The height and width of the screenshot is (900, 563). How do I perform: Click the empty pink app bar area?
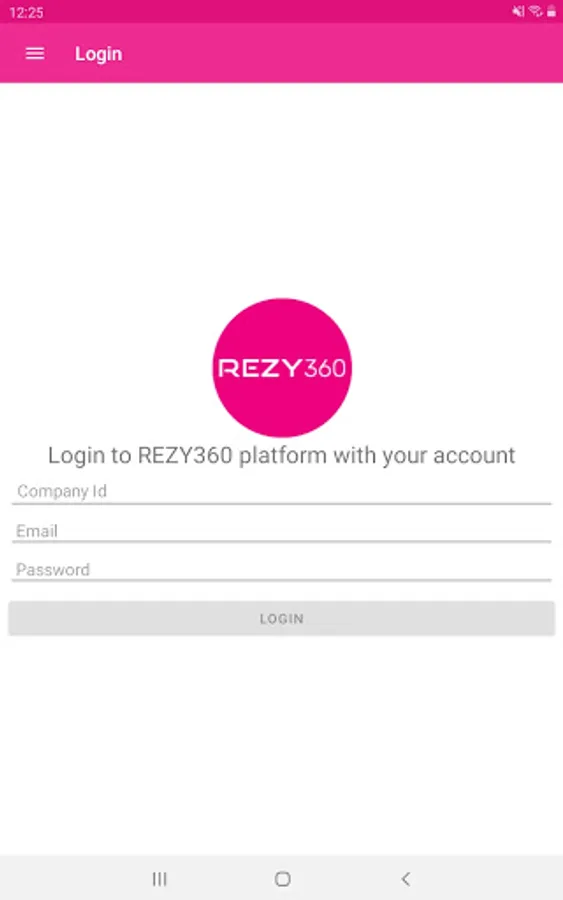tap(344, 53)
